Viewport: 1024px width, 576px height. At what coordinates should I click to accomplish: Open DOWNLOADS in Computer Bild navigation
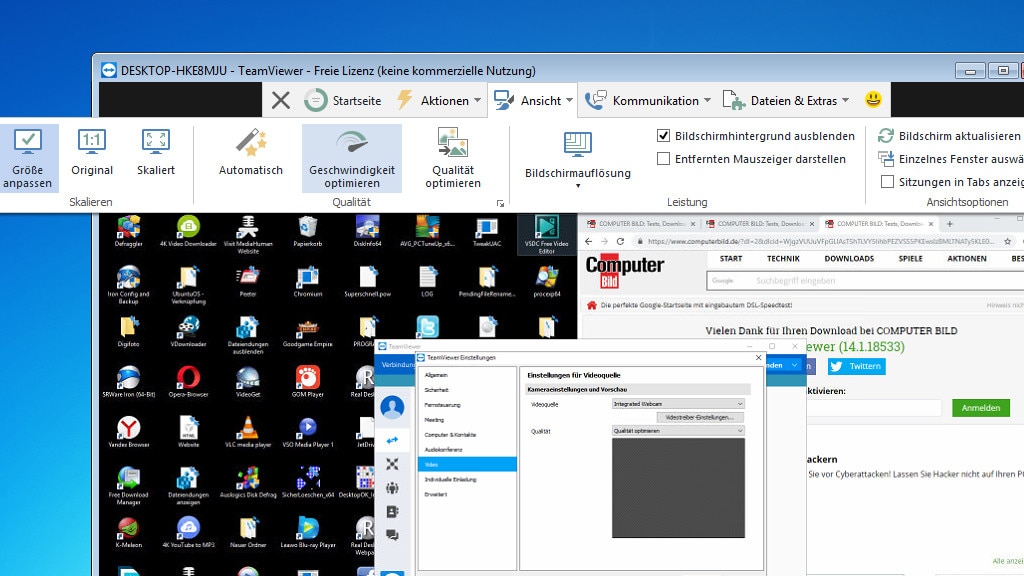point(849,259)
